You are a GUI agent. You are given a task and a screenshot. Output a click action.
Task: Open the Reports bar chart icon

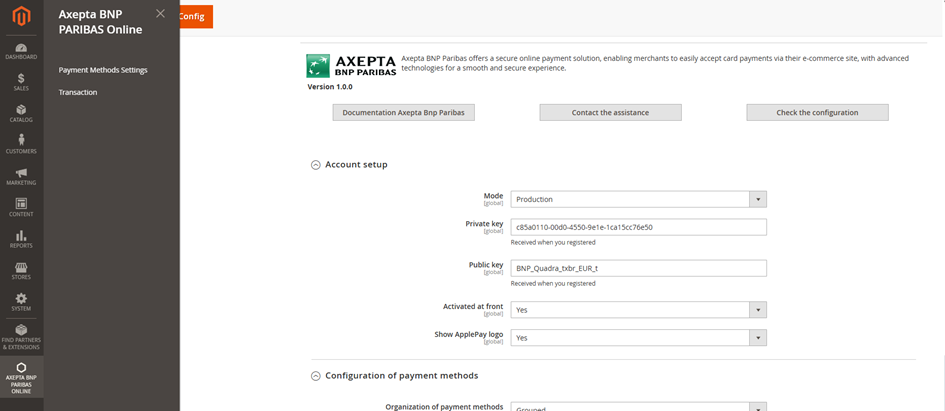pyautogui.click(x=21, y=239)
